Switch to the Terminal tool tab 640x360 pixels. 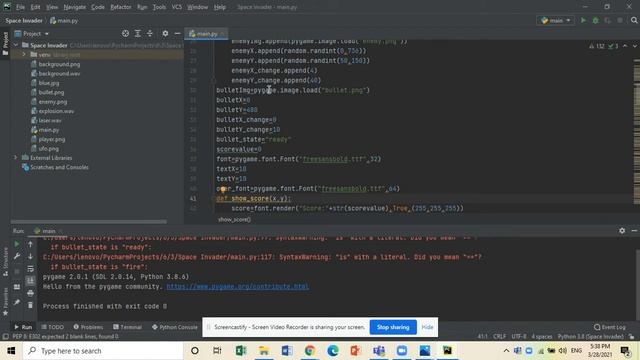click(x=128, y=327)
